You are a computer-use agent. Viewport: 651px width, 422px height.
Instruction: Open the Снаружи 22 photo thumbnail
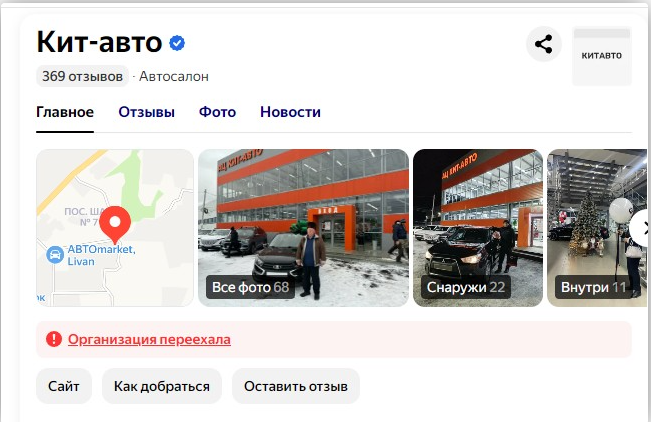coord(478,228)
